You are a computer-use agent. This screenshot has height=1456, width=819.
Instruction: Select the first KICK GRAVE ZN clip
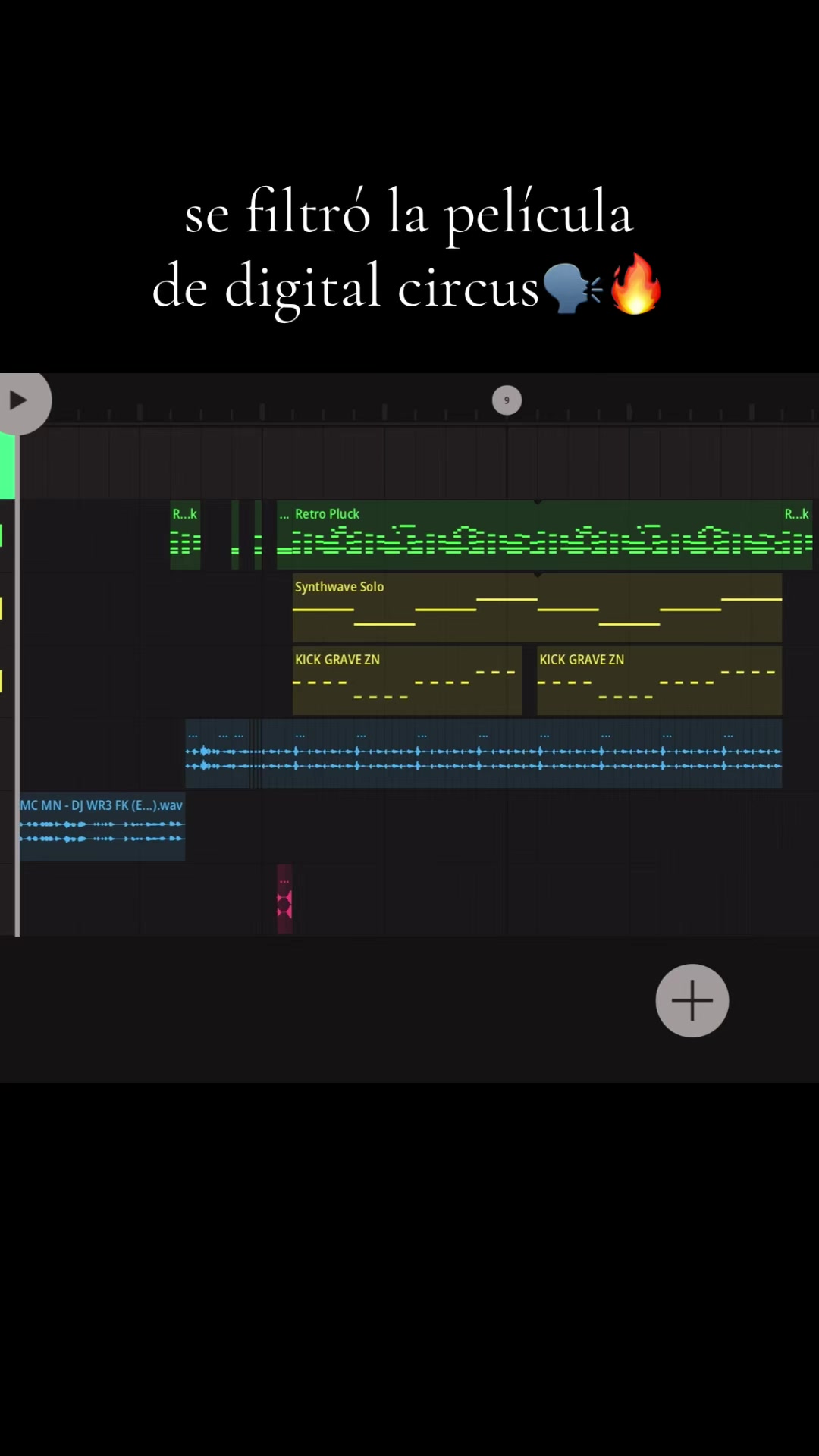(x=407, y=680)
